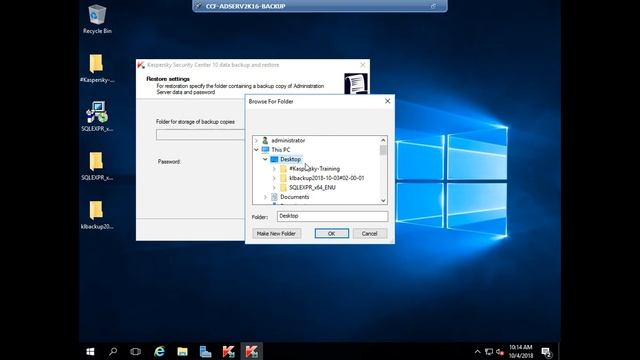Expand the klbackup2018-10-03 folder node
The image size is (640, 360).
coord(274,178)
